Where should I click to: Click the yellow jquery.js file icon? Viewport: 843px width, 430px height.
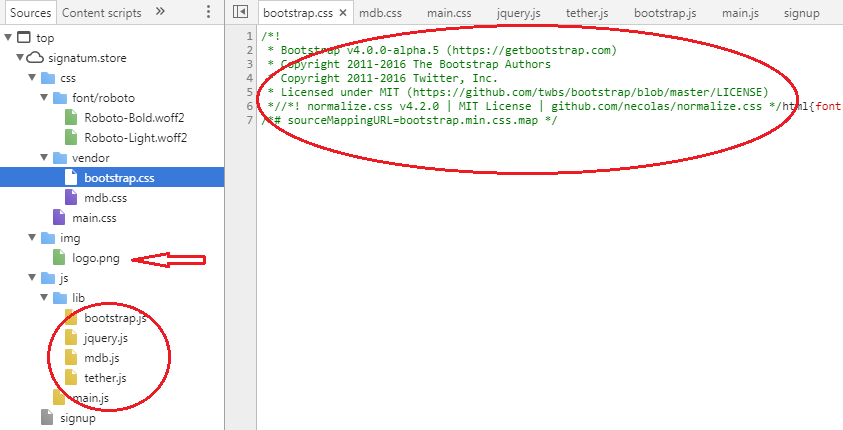pyautogui.click(x=71, y=338)
